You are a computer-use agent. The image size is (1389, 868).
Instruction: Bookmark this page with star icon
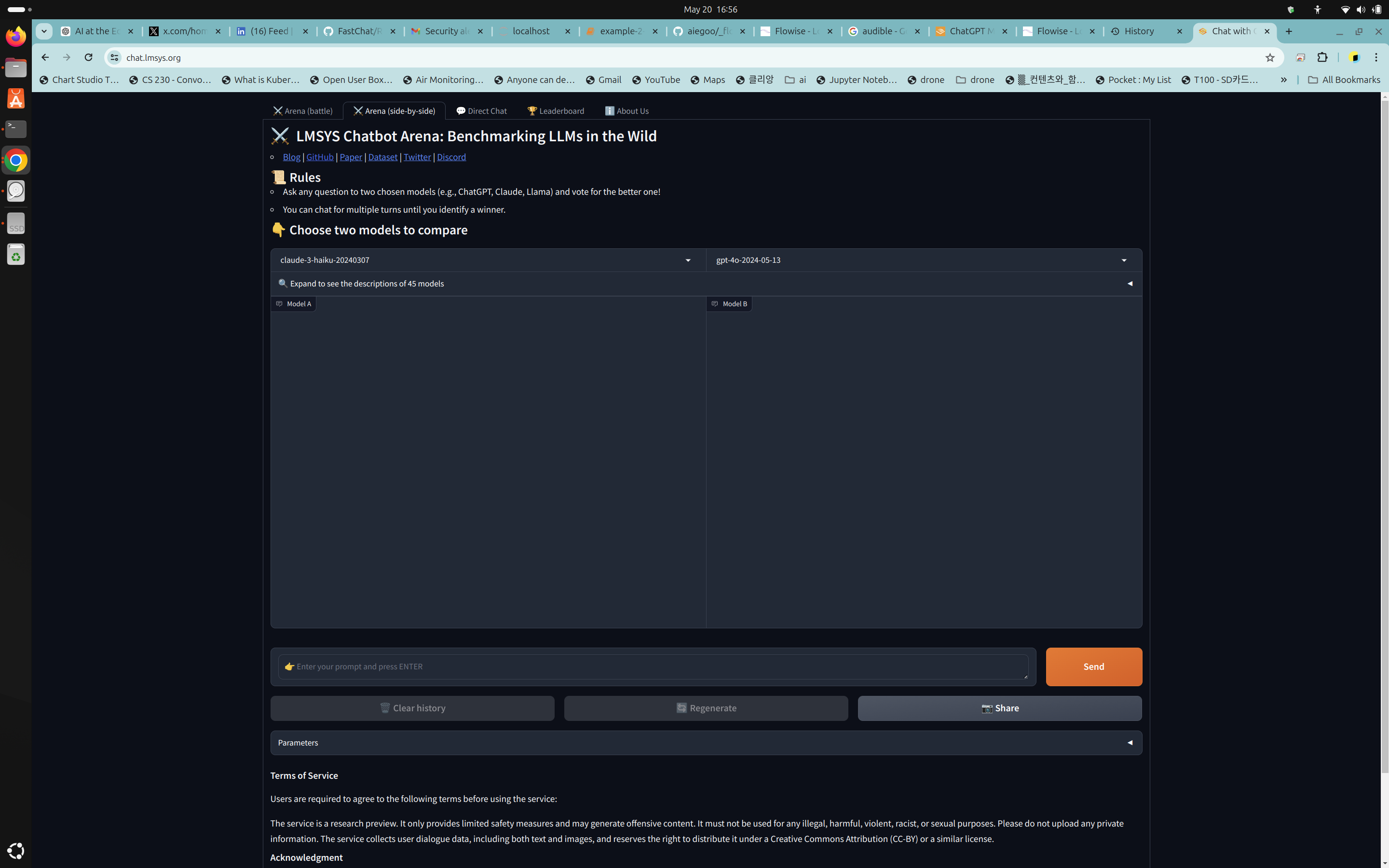click(x=1269, y=57)
